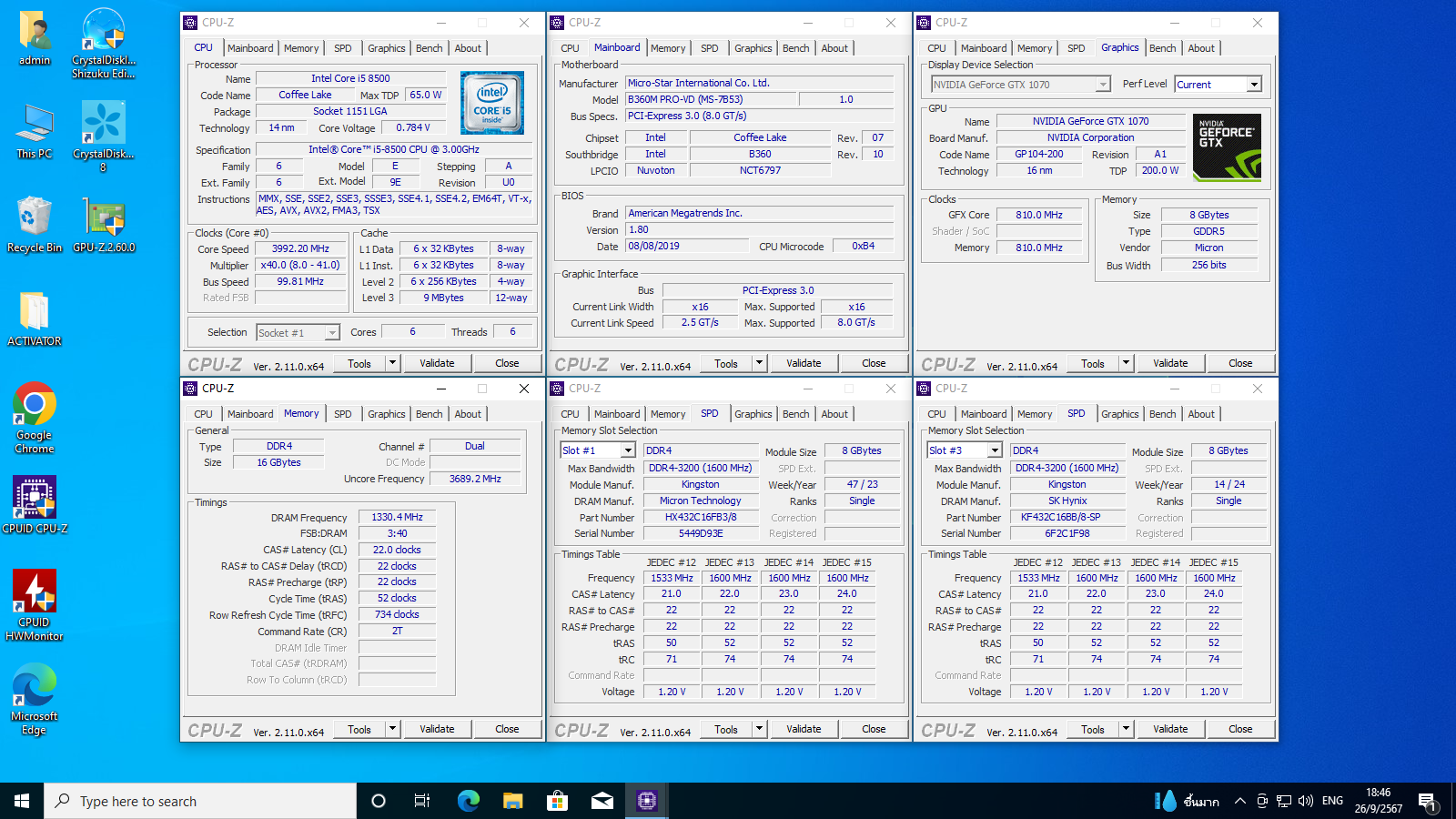This screenshot has width=1456, height=819.
Task: Click the Cortana circle on the taskbar
Action: tap(379, 801)
